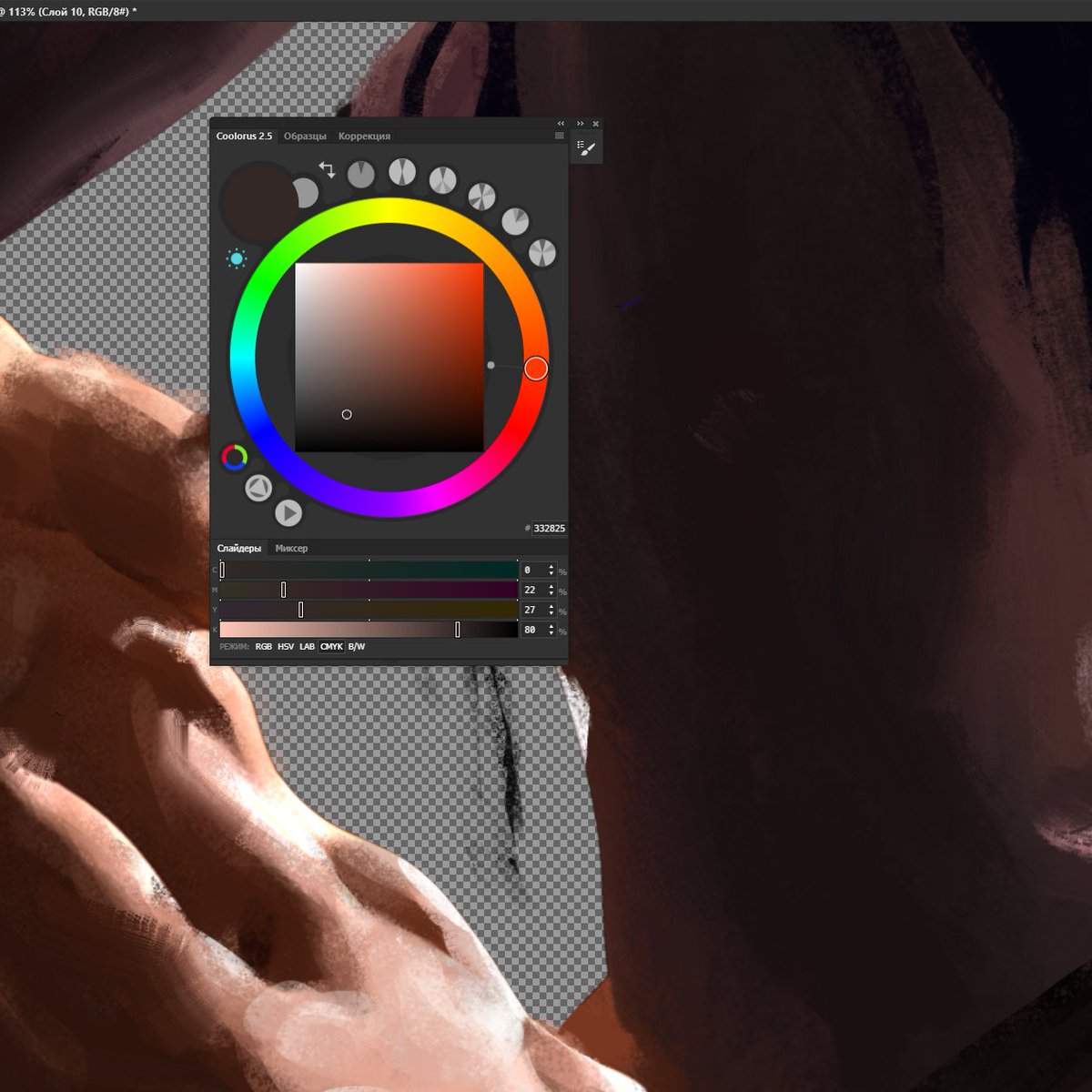
Task: Switch to the triangle picker shape icon
Action: click(258, 489)
